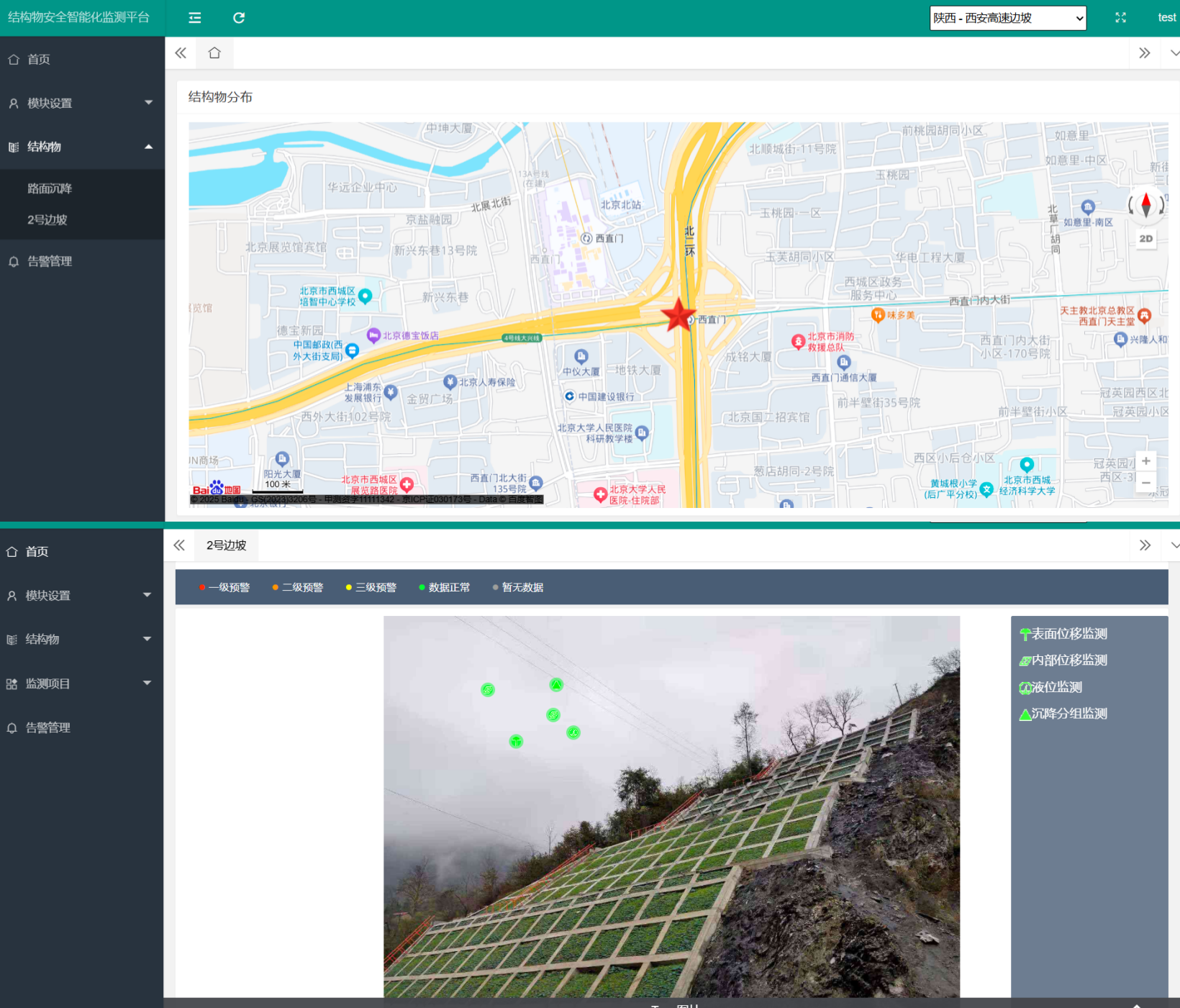
Task: Open the 陕西 - 西安高速边坡 project dropdown
Action: (1008, 18)
